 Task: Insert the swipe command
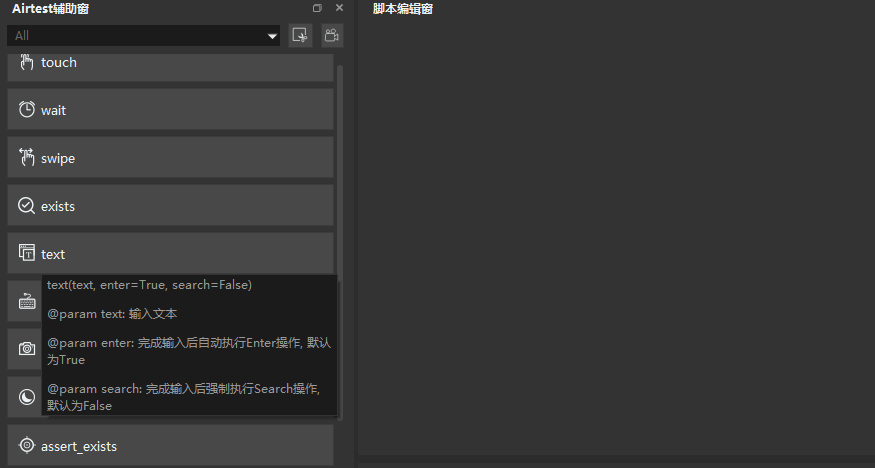click(x=170, y=157)
